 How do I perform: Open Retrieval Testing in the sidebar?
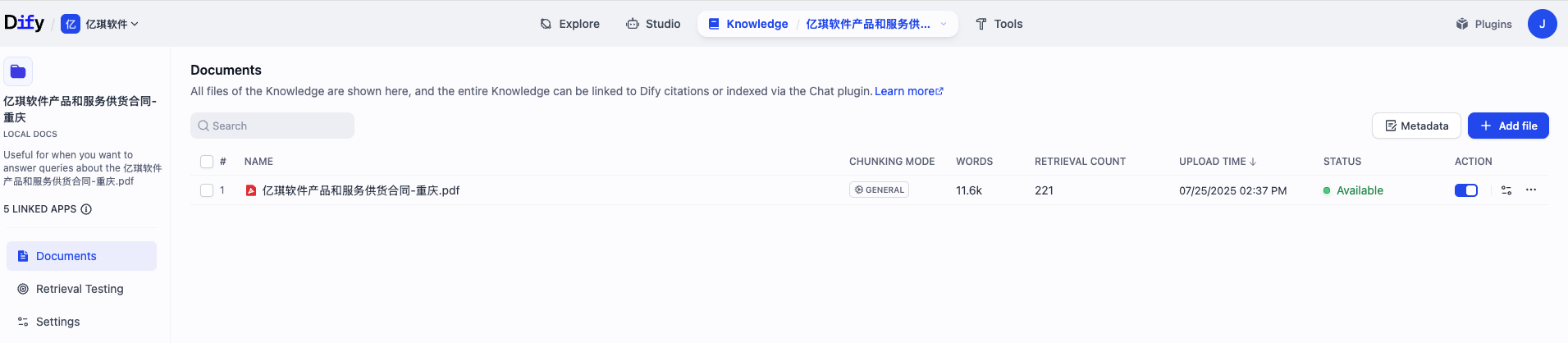coord(80,289)
